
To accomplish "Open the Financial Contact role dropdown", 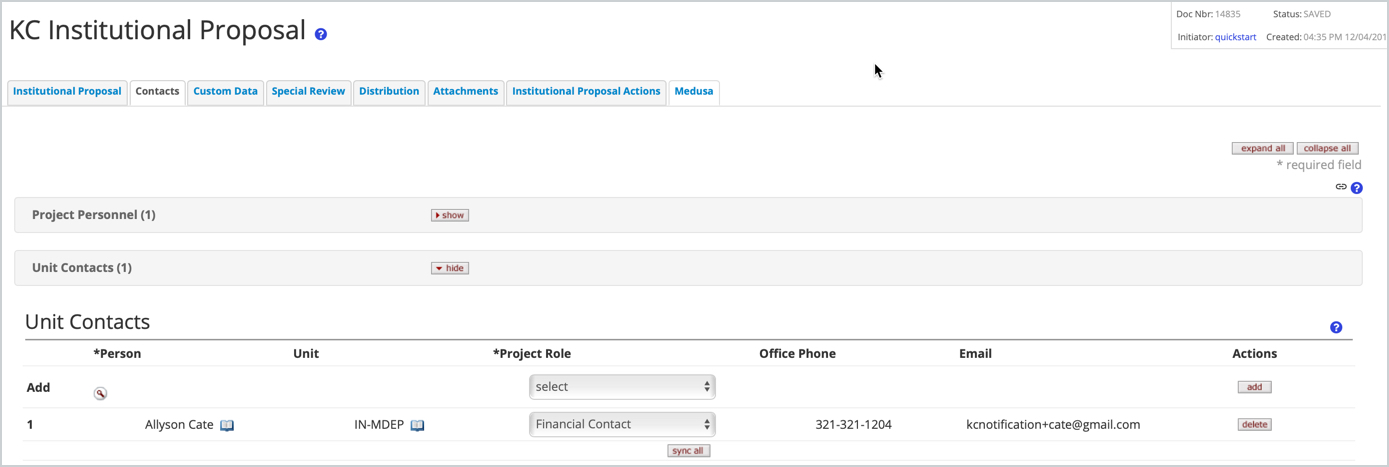I will 622,424.
